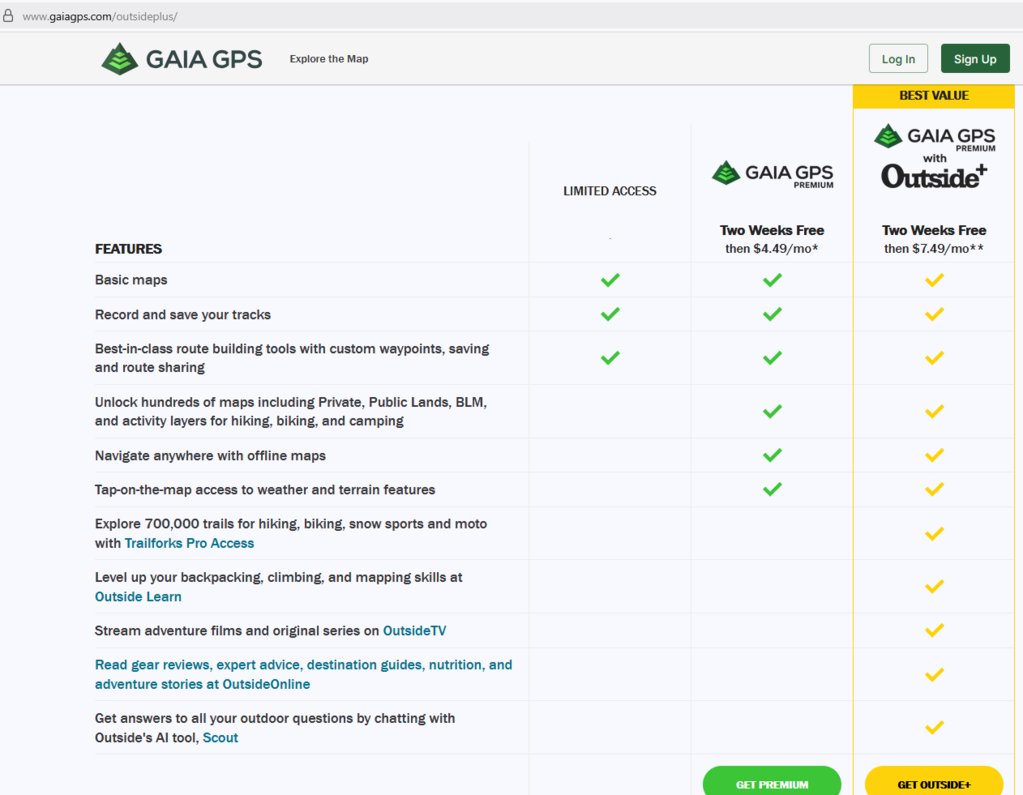Click Premium checkmark for Record and save tracks

click(x=772, y=314)
